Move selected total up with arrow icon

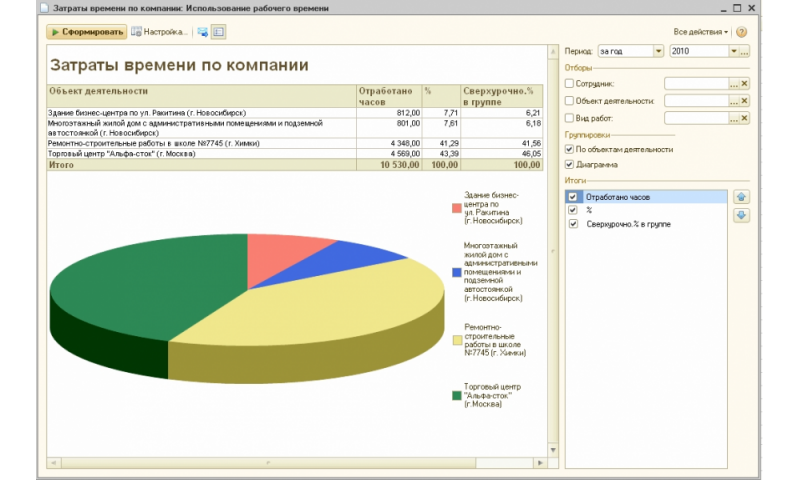[x=741, y=197]
